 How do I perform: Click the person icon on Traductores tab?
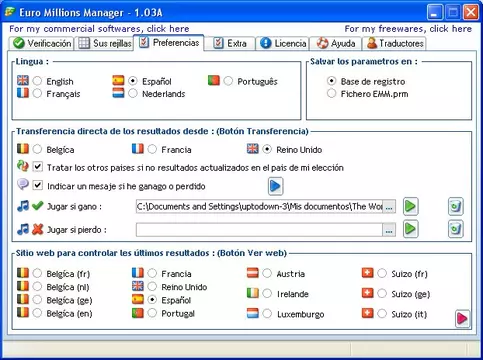pos(372,43)
